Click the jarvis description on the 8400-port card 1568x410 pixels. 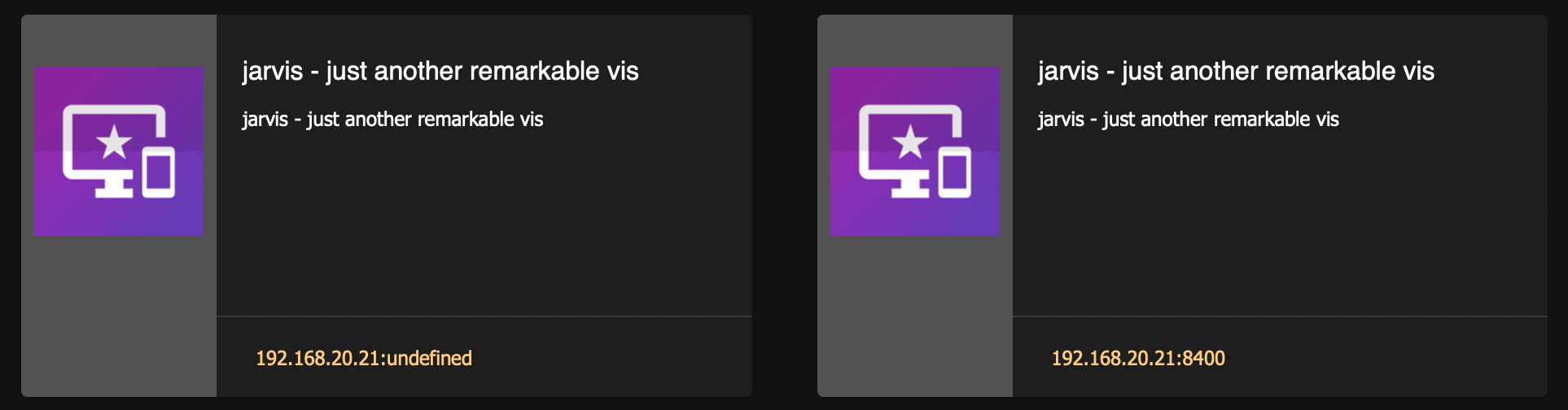(1188, 120)
